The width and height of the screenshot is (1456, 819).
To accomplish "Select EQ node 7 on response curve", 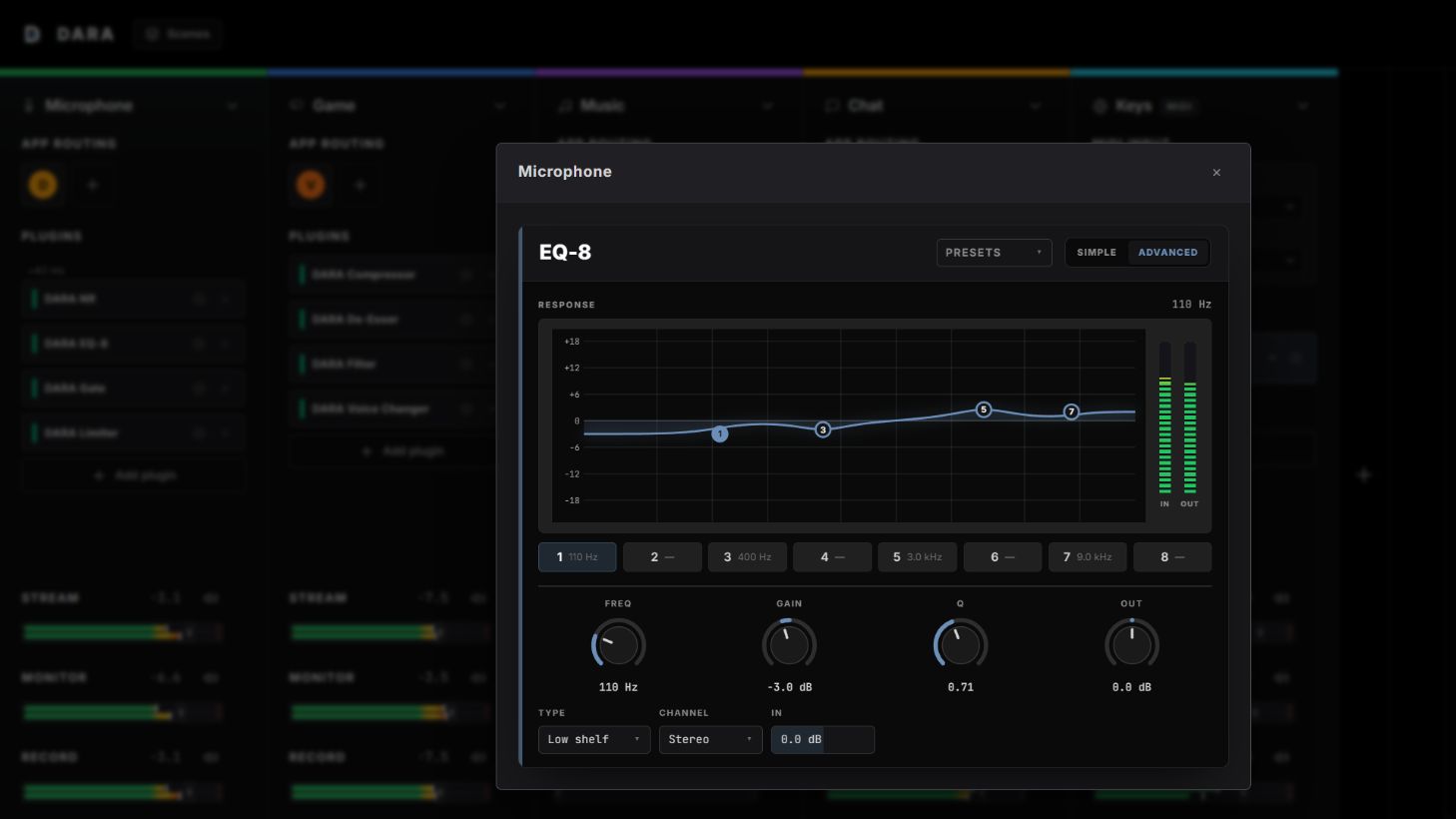I will (1072, 411).
